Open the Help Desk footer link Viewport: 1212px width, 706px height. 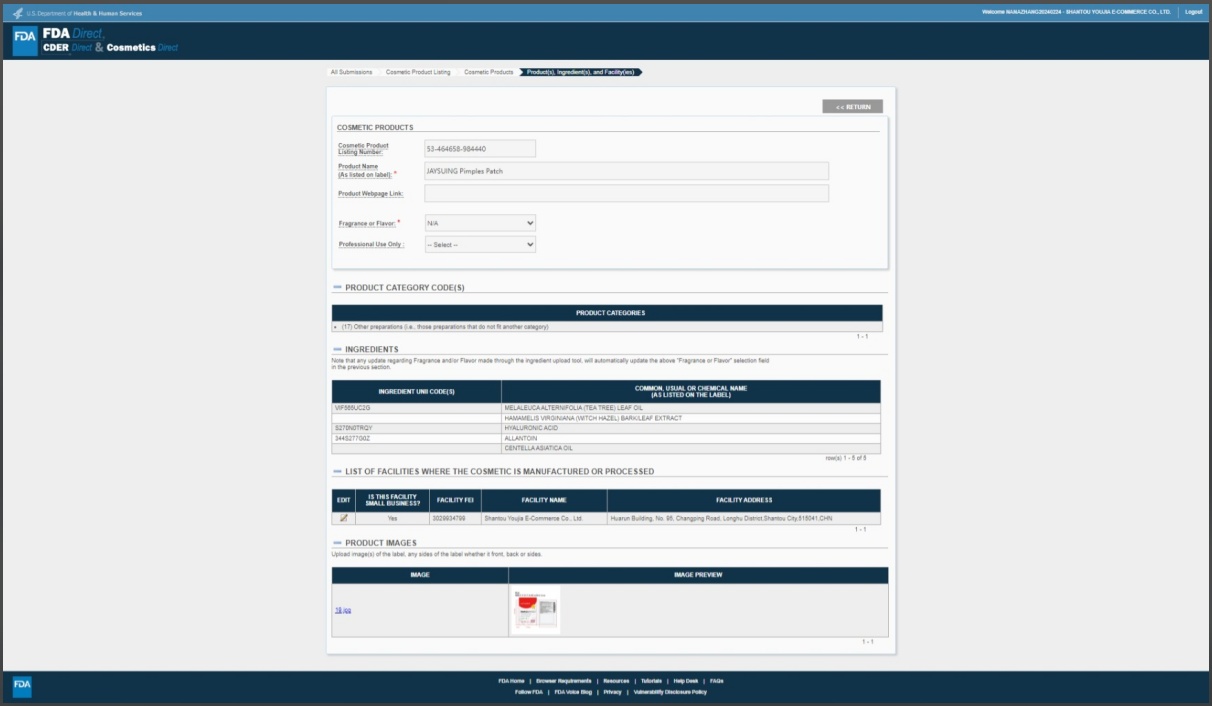click(x=685, y=681)
